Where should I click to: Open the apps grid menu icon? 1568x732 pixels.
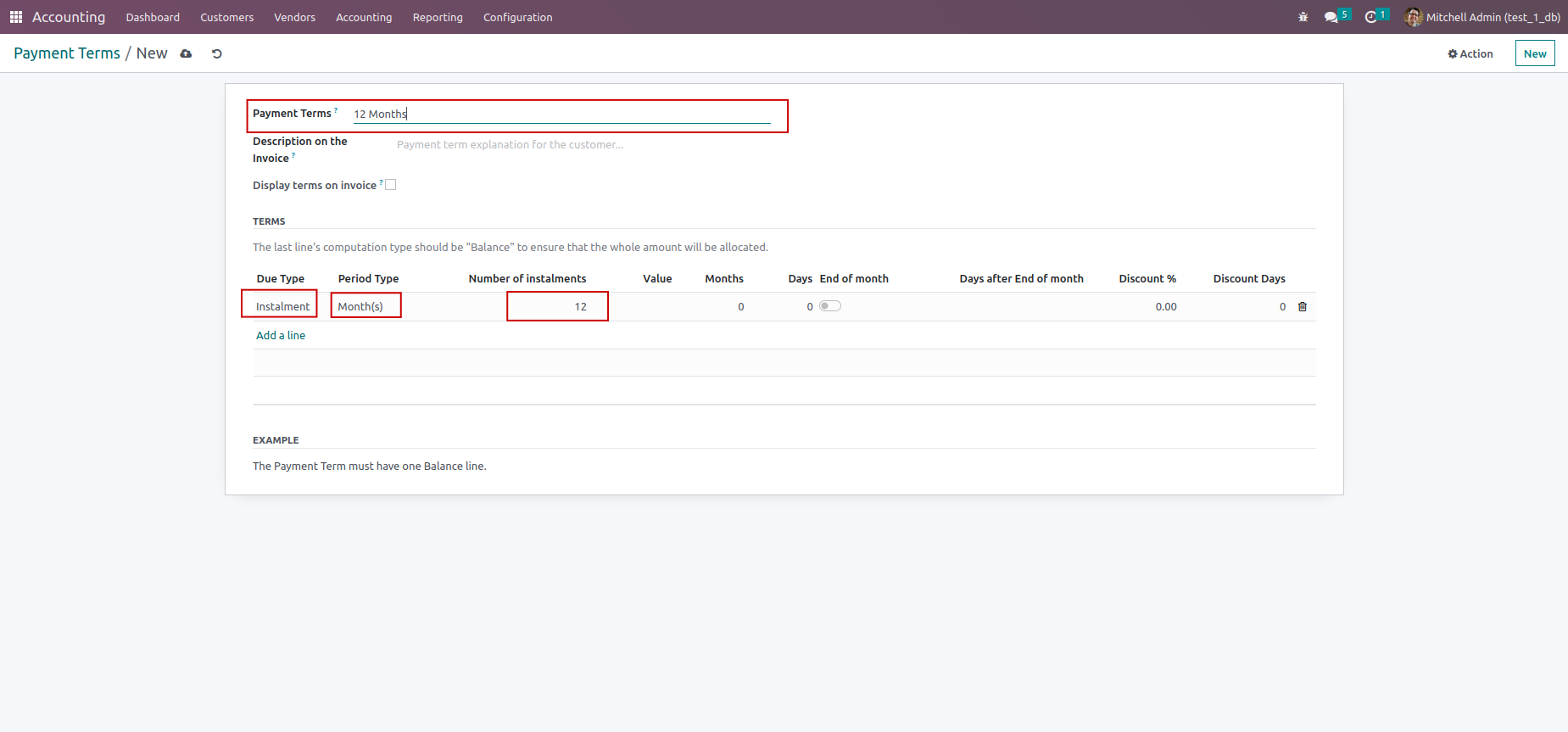pos(16,17)
